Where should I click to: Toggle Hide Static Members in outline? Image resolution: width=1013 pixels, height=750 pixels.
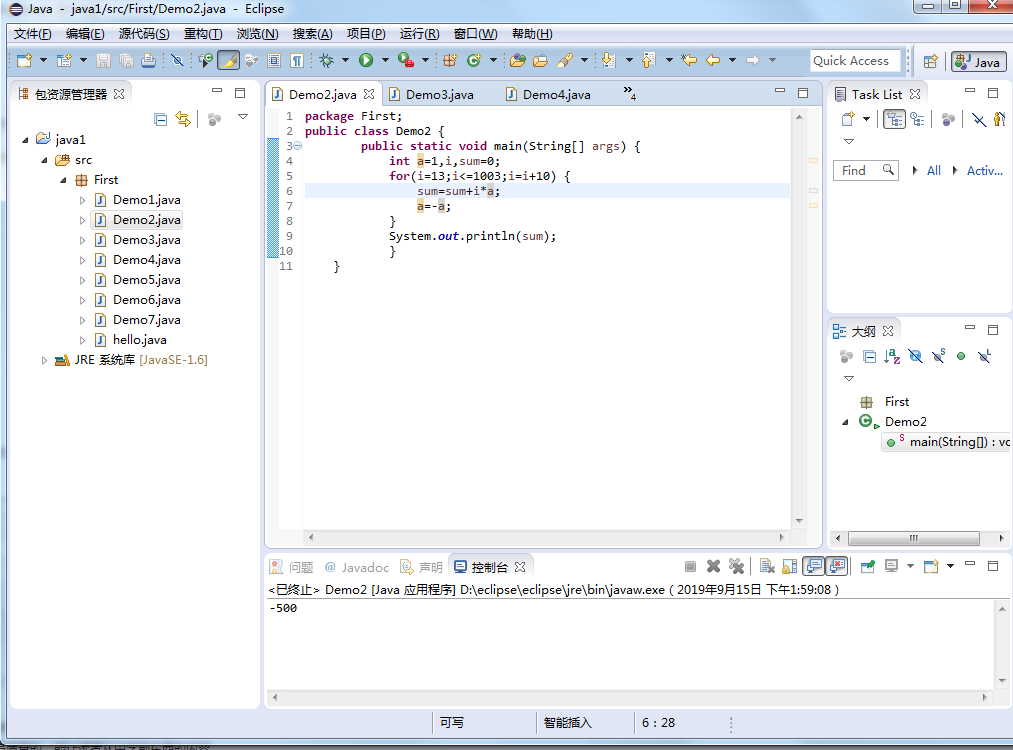coord(939,356)
